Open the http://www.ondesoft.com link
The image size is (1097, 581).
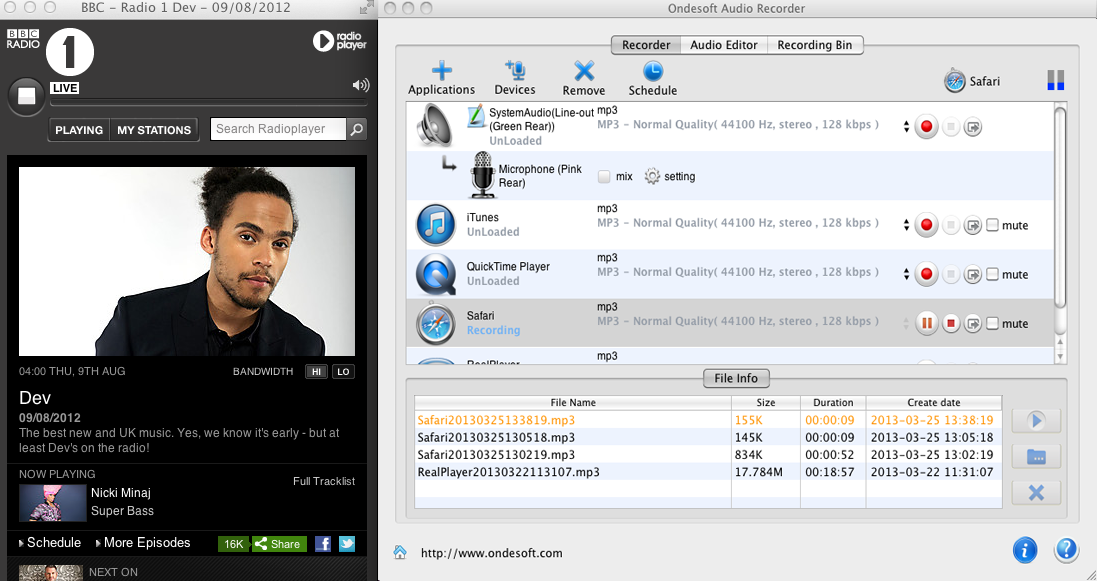pyautogui.click(x=491, y=553)
